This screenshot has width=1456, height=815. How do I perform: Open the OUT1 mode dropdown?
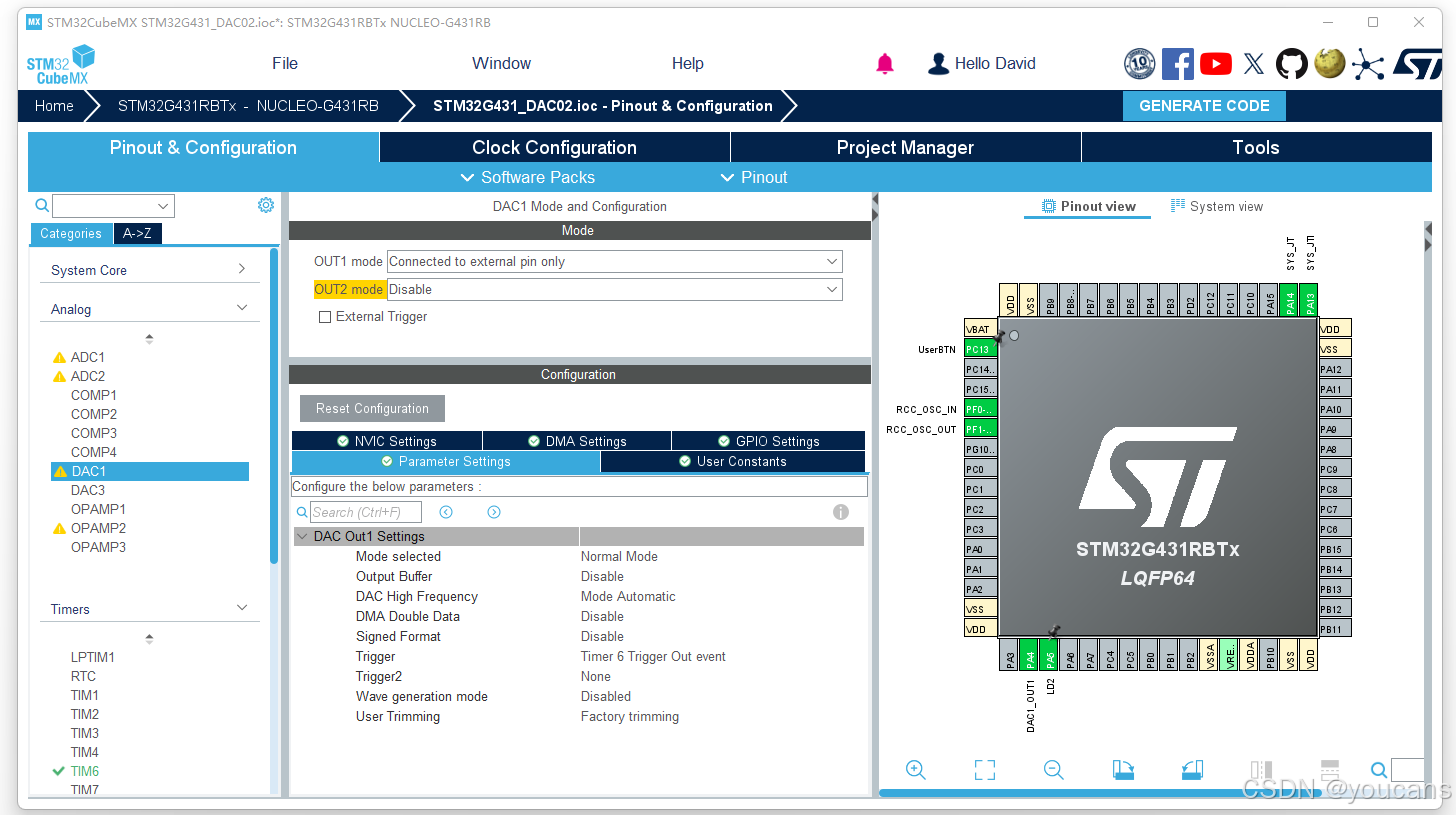tap(614, 262)
